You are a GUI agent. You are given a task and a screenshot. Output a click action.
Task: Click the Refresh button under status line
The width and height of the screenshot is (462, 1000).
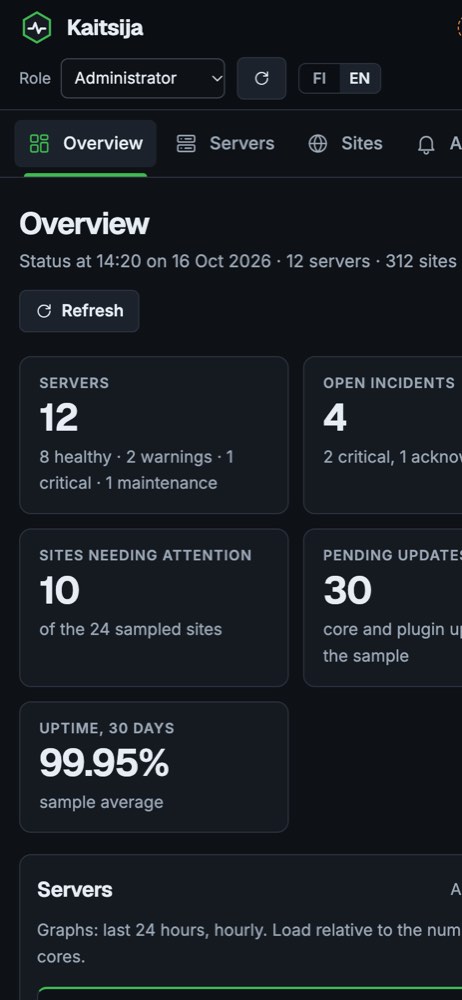pos(79,311)
